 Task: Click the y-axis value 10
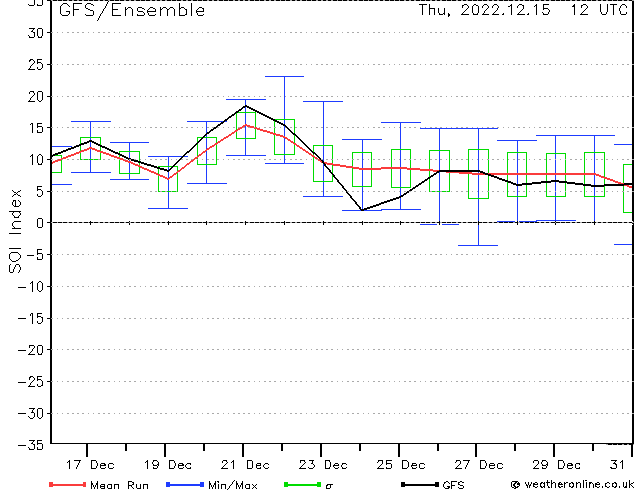(x=35, y=160)
